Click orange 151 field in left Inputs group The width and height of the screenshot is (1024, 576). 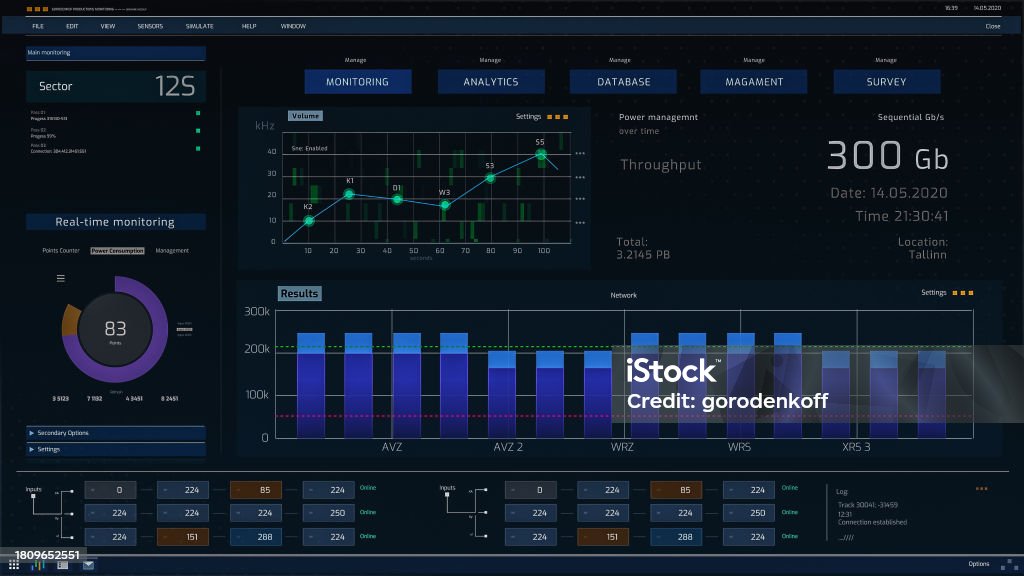pos(183,537)
